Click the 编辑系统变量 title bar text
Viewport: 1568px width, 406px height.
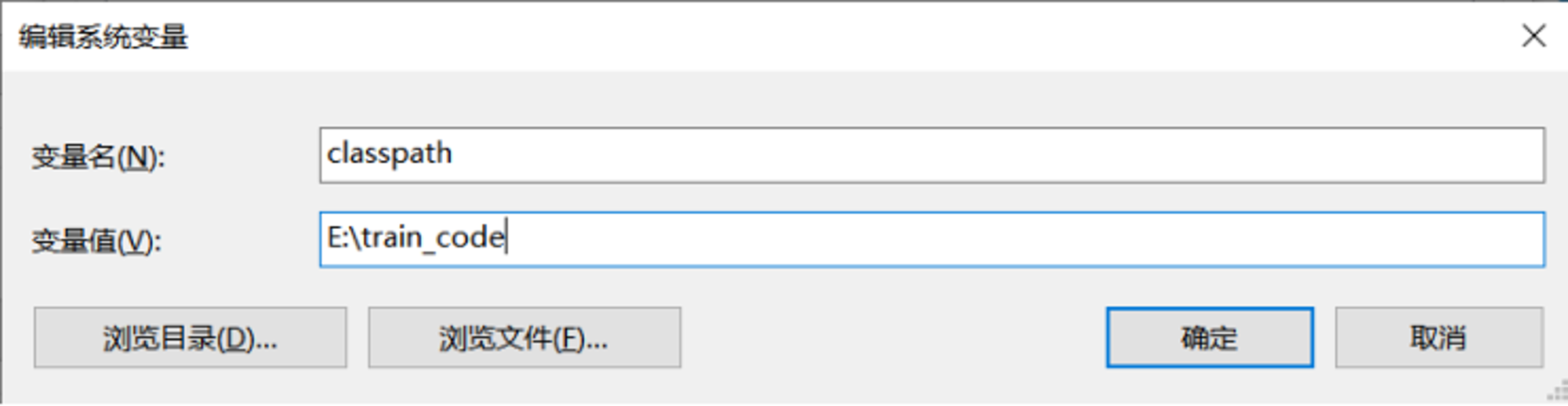[103, 36]
